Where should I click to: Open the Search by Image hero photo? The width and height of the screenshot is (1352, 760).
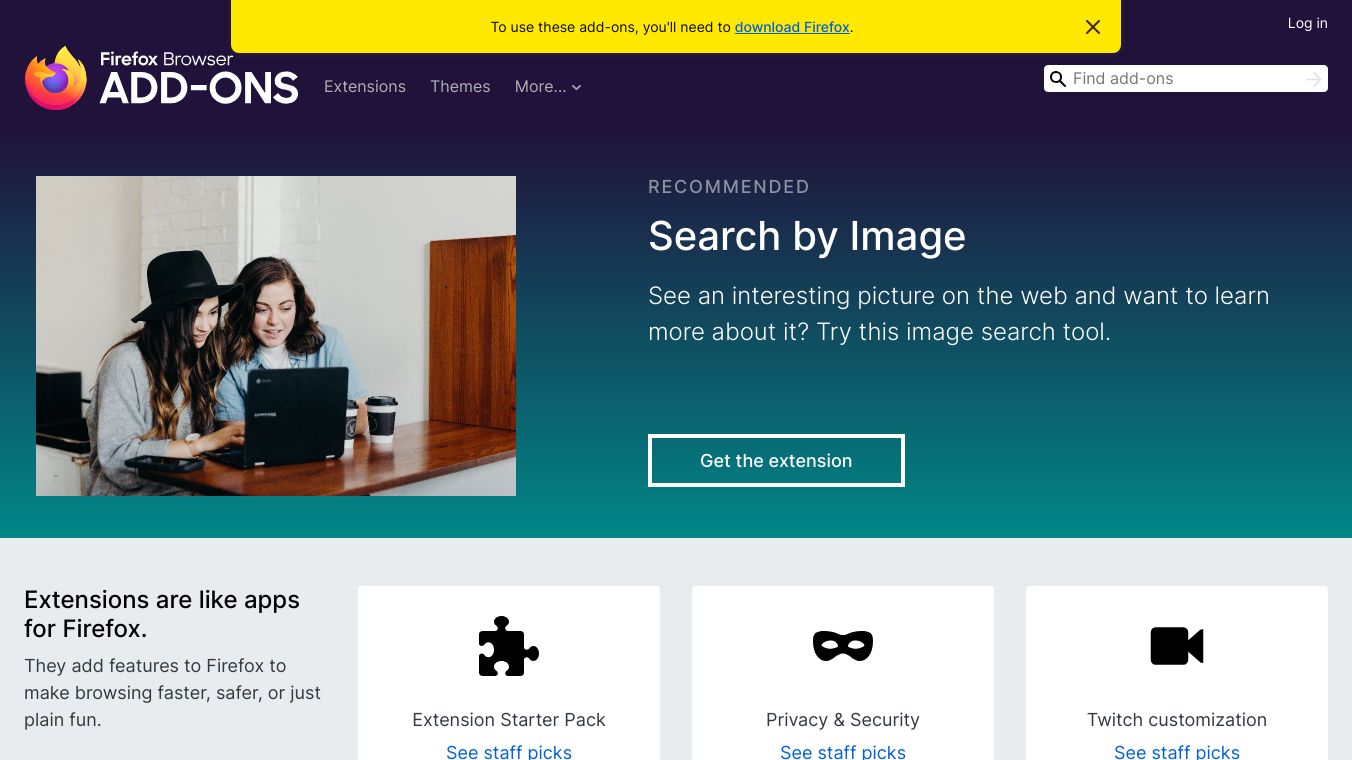coord(276,336)
